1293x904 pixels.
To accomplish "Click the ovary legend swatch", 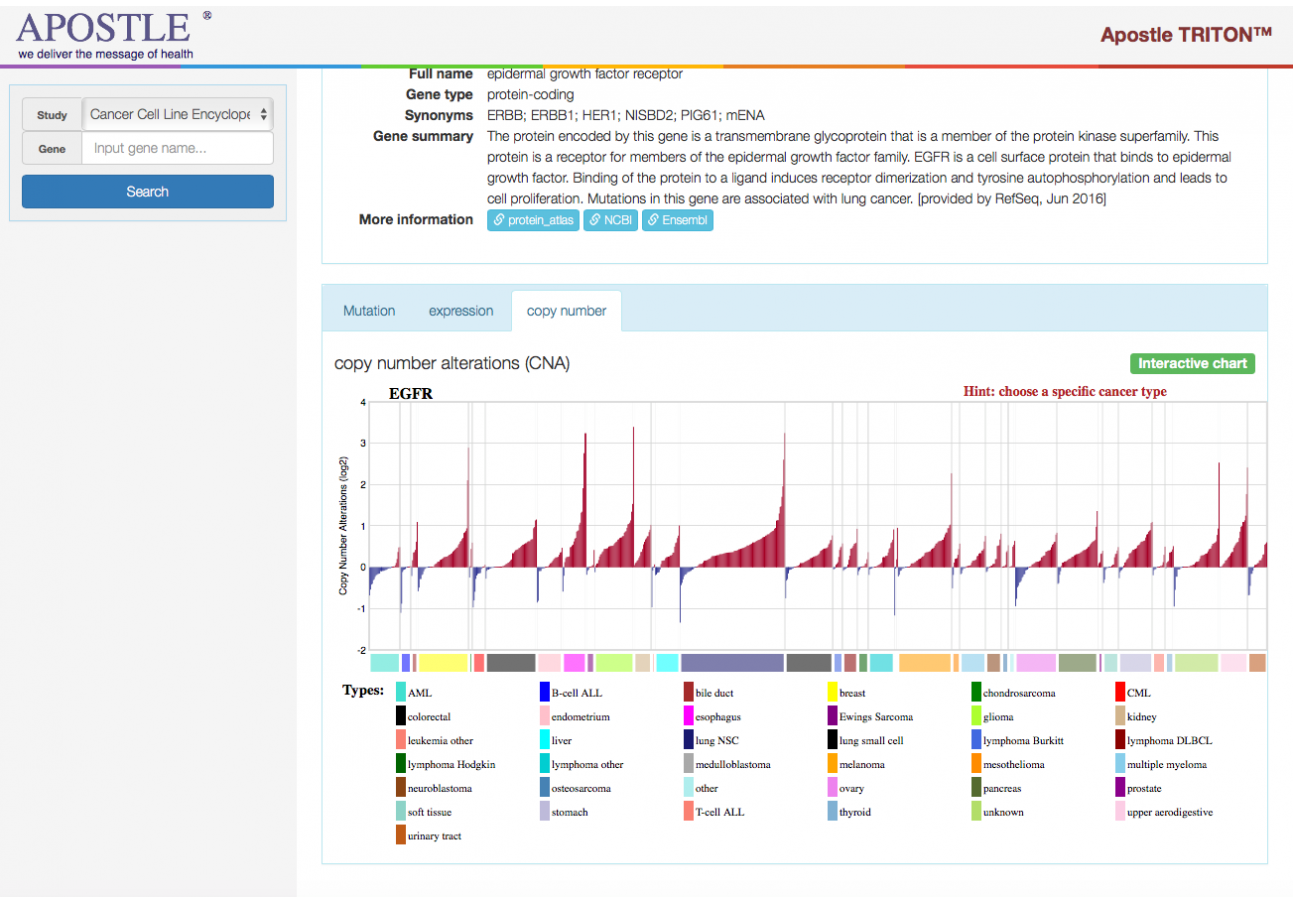I will (x=832, y=788).
